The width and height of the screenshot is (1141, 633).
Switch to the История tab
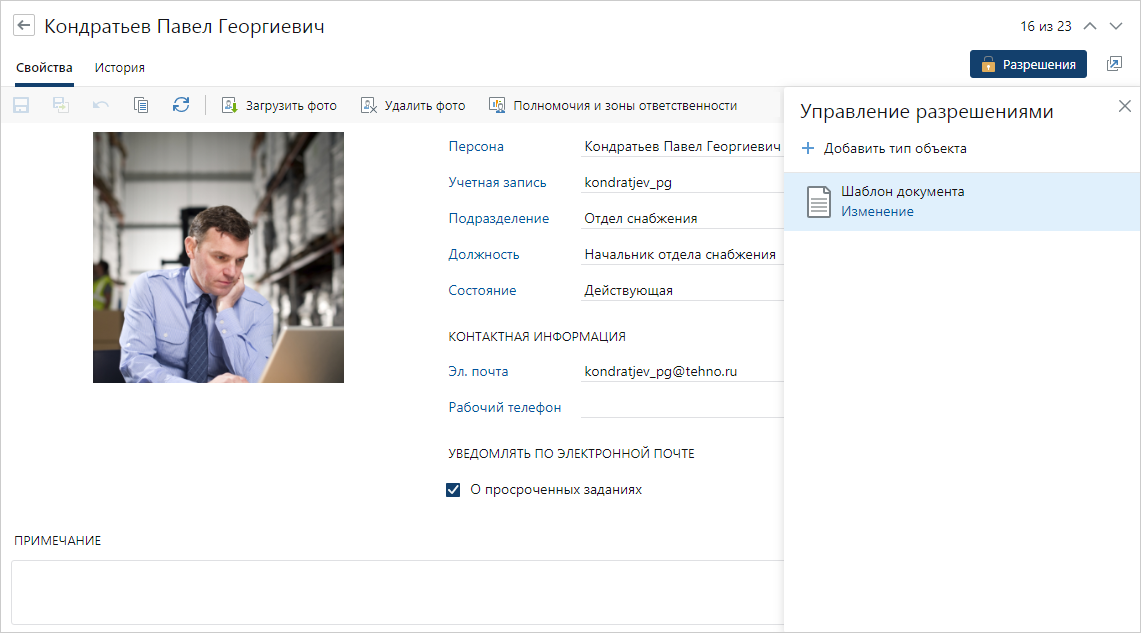coord(120,68)
